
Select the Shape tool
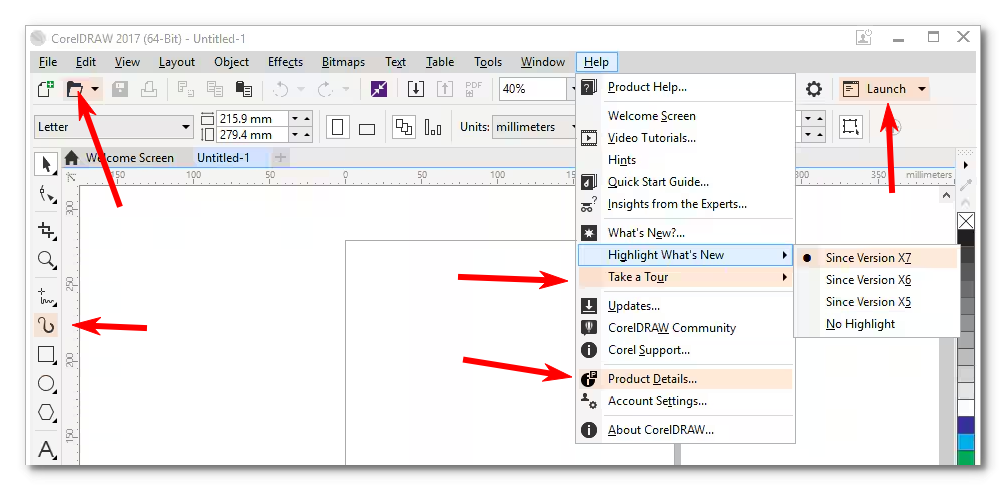(x=46, y=194)
